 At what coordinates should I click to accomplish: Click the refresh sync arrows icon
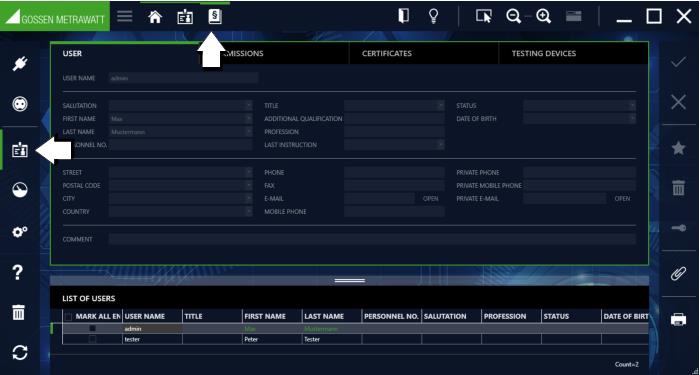point(20,353)
